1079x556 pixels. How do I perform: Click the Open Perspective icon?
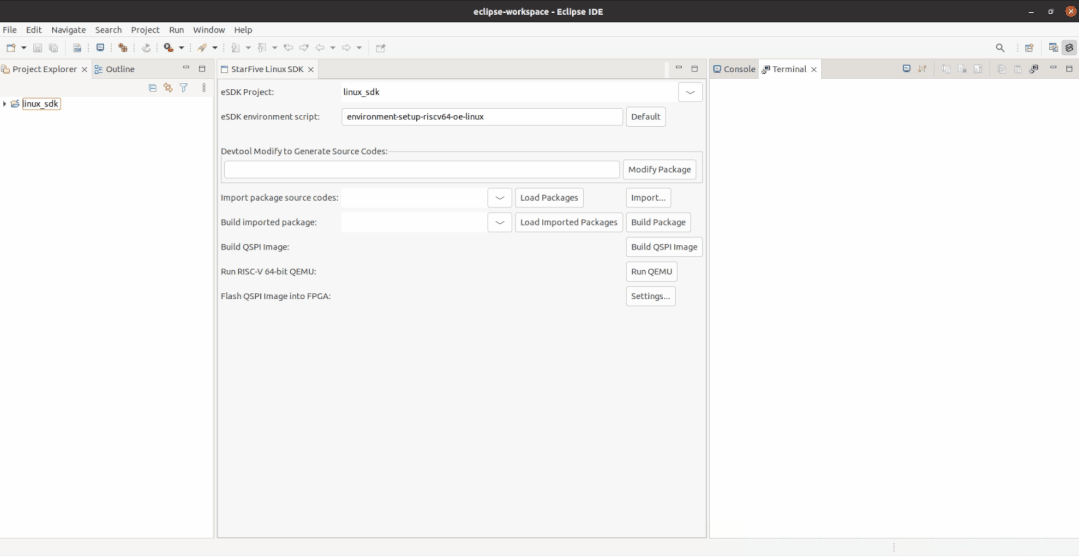point(1029,48)
